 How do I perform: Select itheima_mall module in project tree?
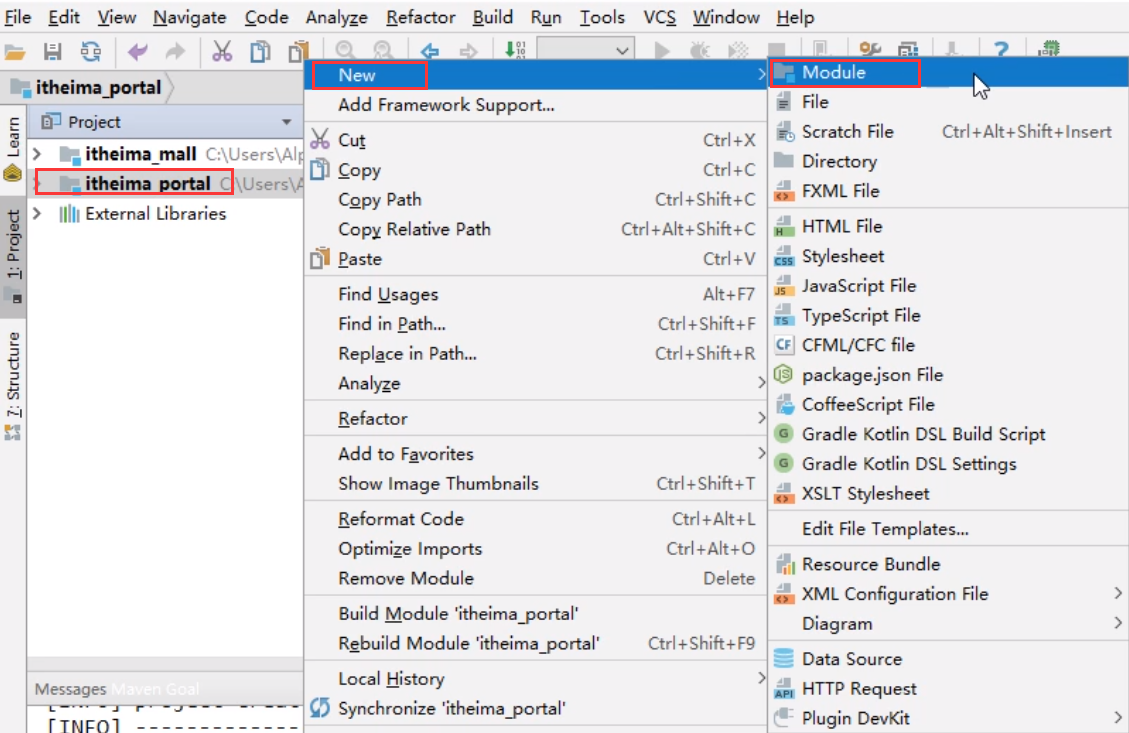click(165, 153)
